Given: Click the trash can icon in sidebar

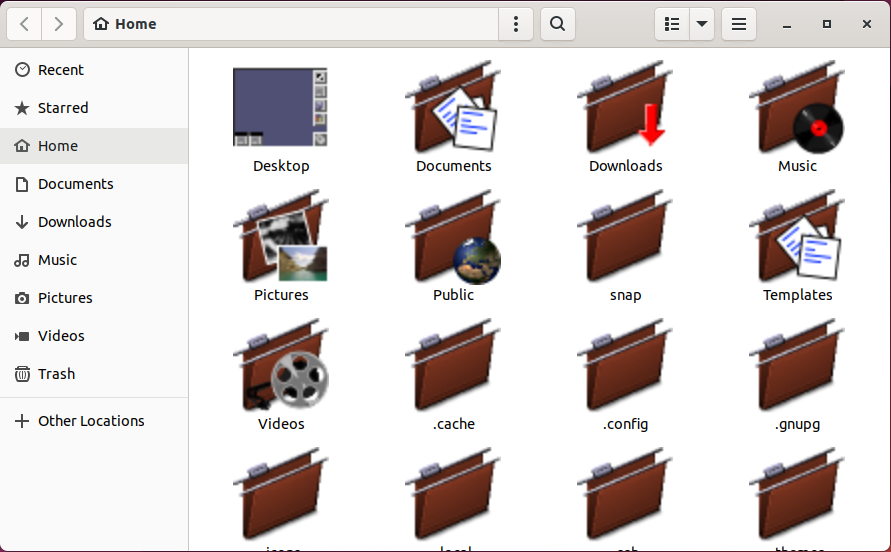Looking at the screenshot, I should 22,374.
